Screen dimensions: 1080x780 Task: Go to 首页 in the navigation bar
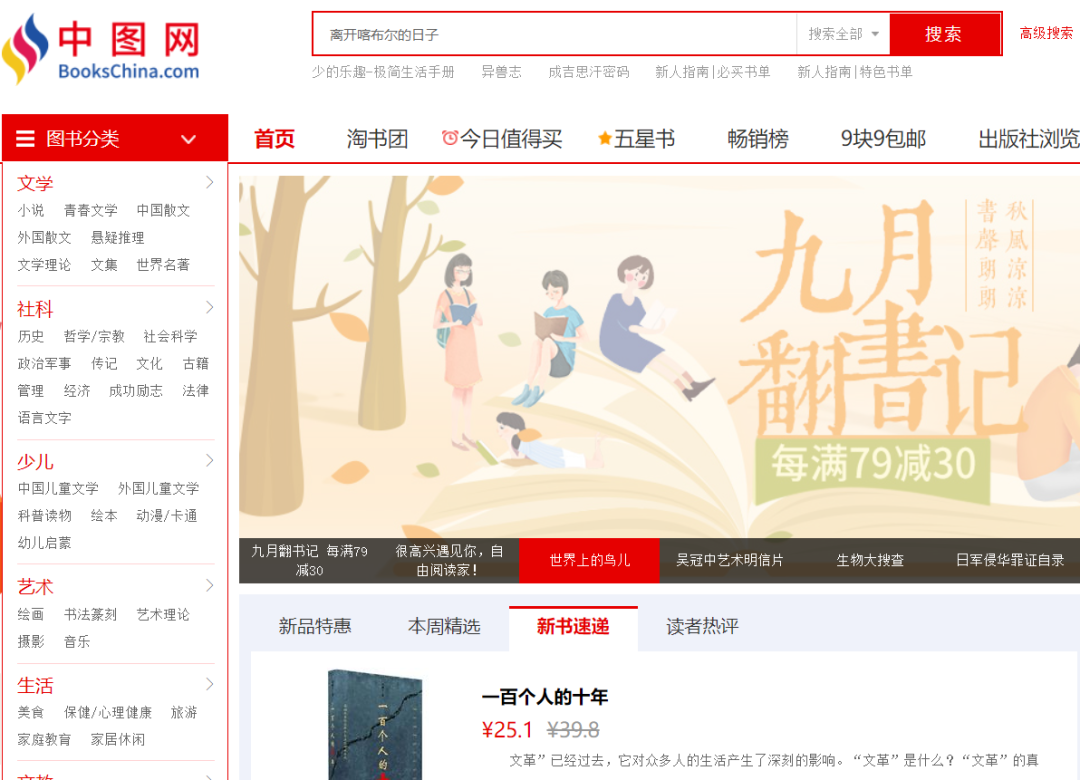pyautogui.click(x=274, y=138)
